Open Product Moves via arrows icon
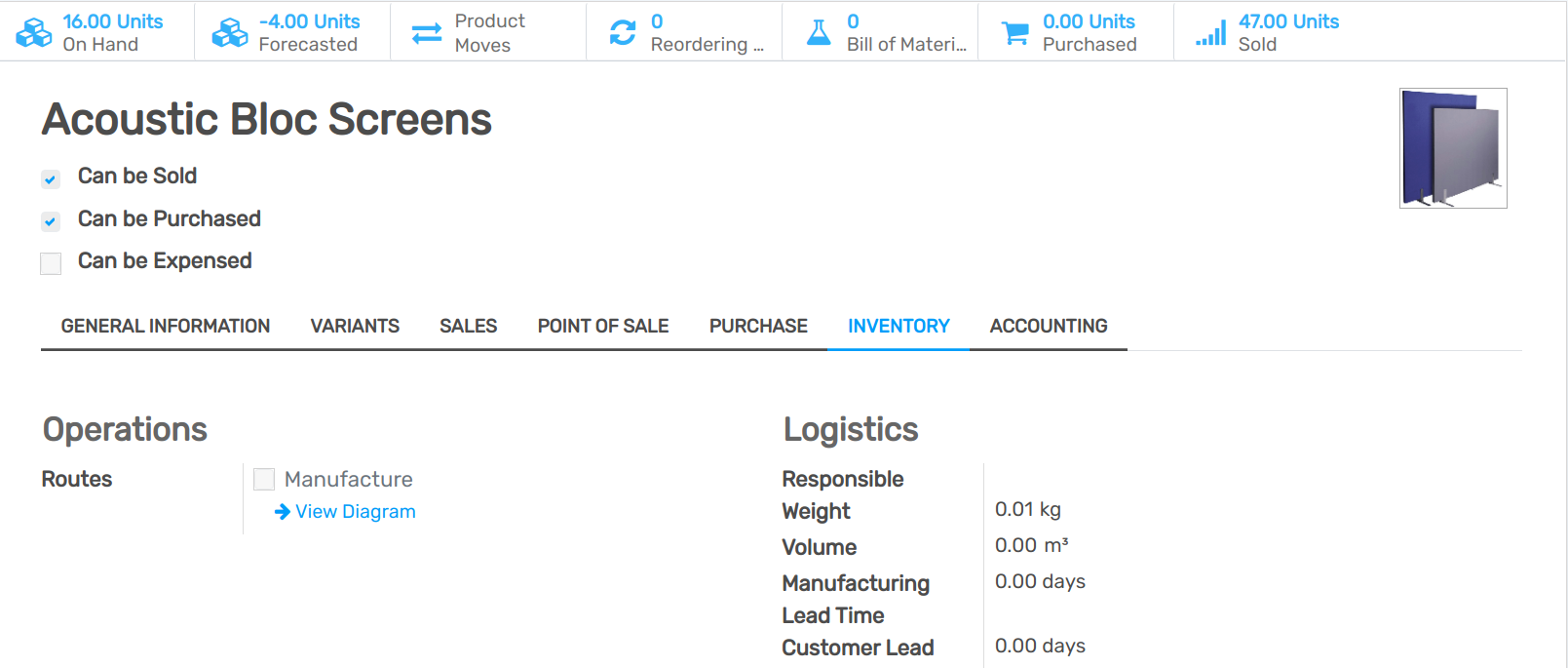The image size is (1568, 668). coord(427,33)
